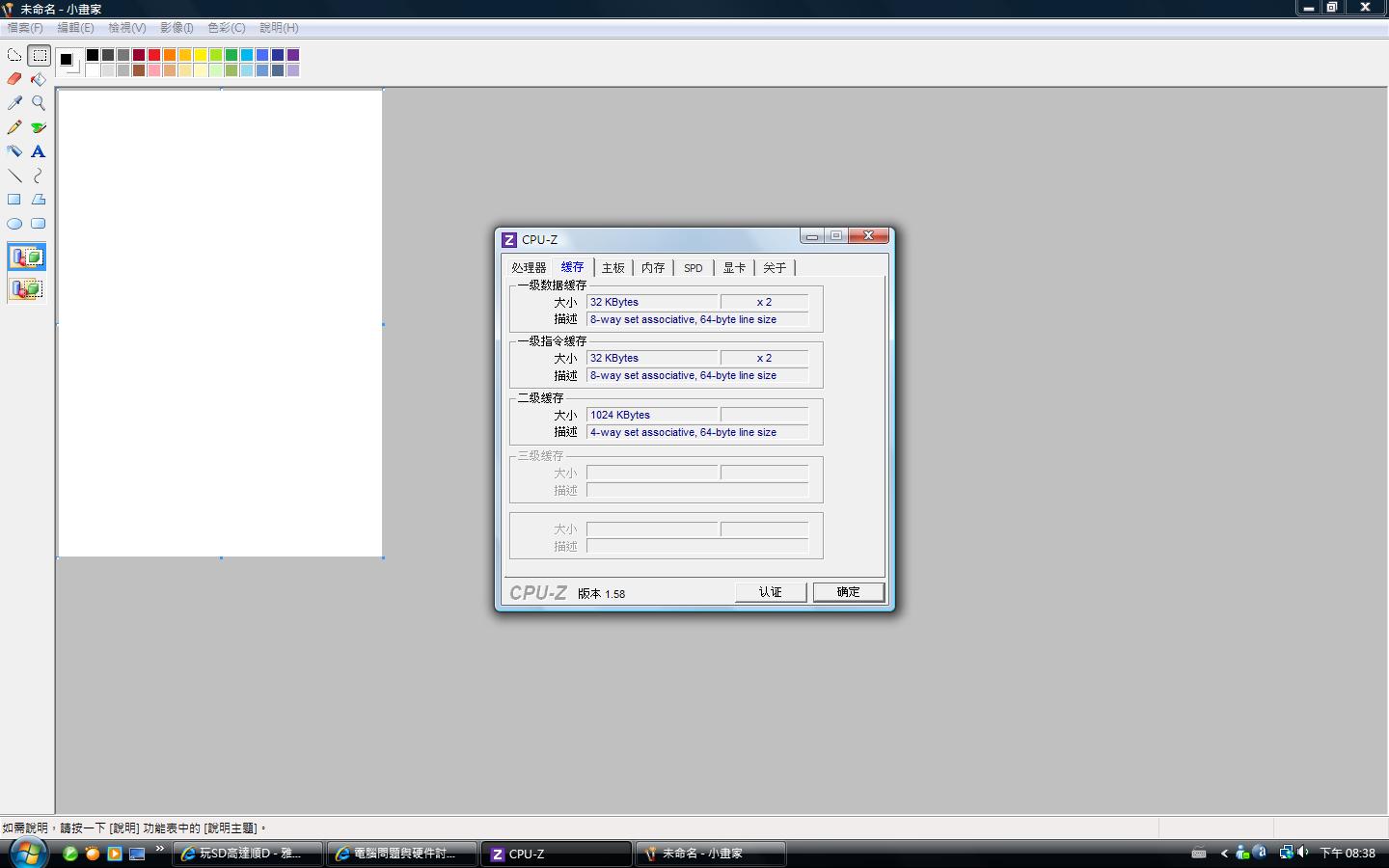Pick the brown color swatch

point(139,70)
